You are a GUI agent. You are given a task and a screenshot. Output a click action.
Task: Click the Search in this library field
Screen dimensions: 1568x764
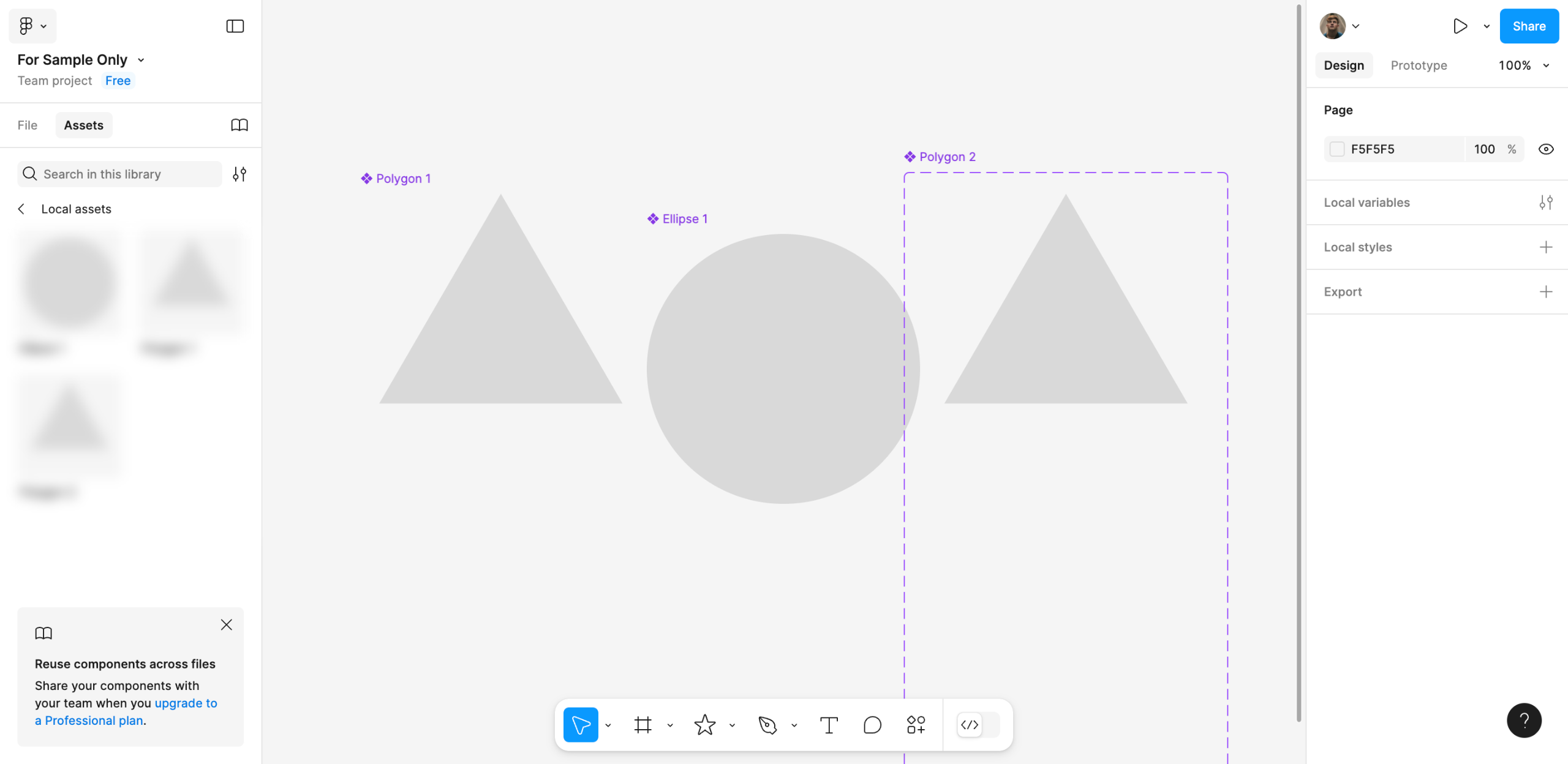(x=119, y=174)
